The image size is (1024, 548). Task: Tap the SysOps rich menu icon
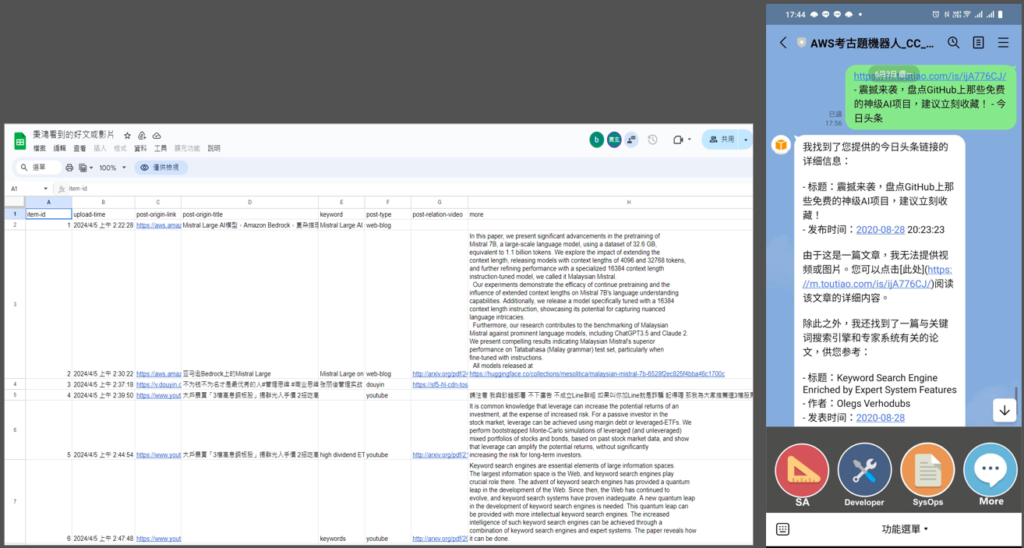pos(927,470)
